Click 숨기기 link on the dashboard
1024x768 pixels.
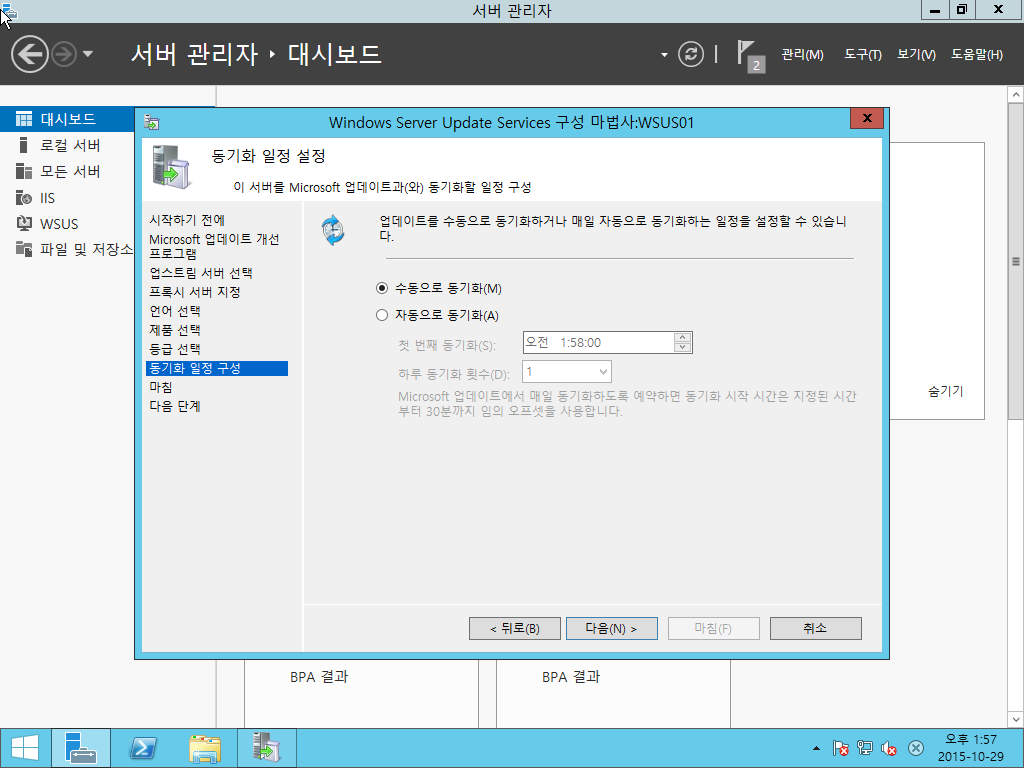click(x=946, y=391)
